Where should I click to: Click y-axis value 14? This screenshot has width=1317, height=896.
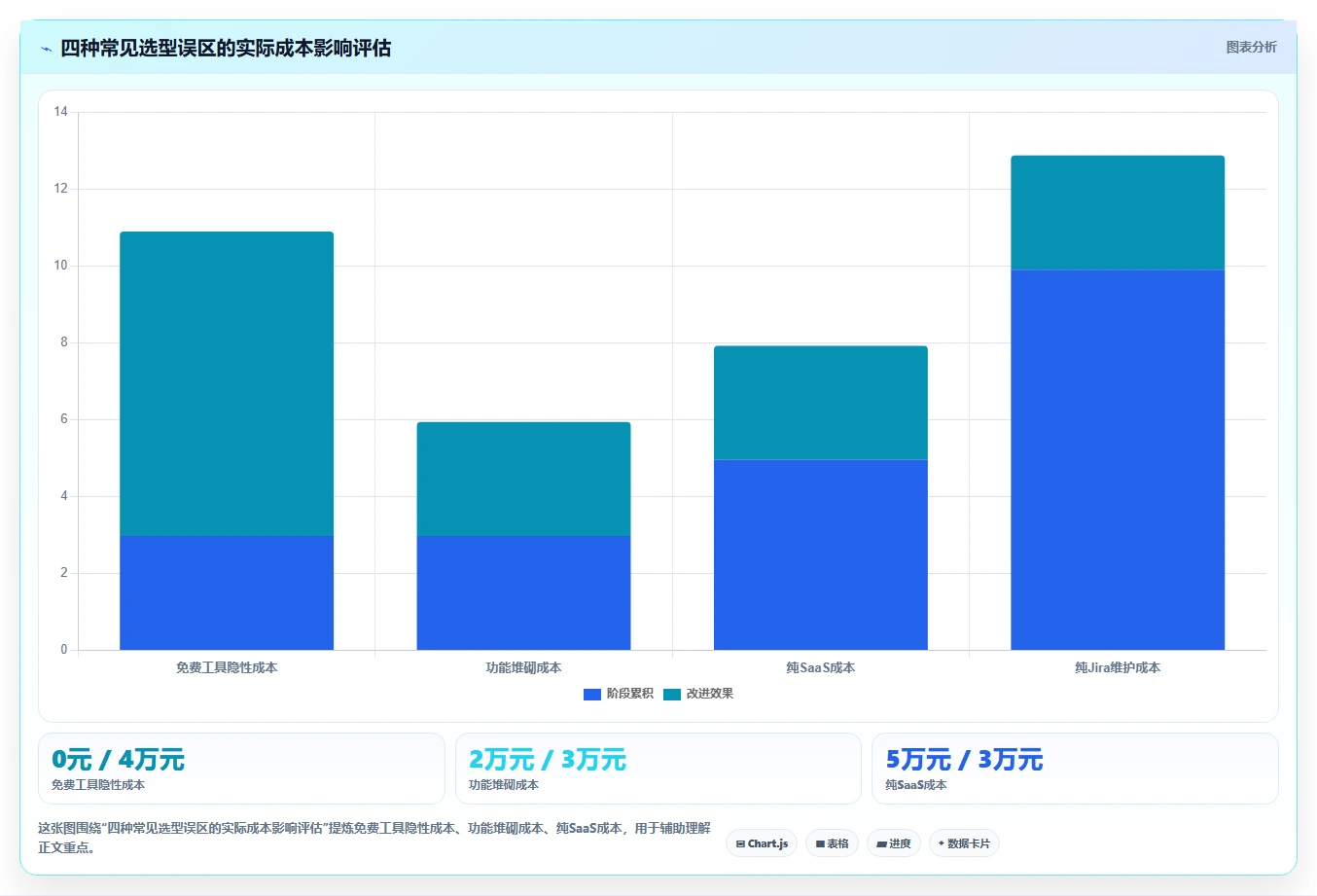61,112
